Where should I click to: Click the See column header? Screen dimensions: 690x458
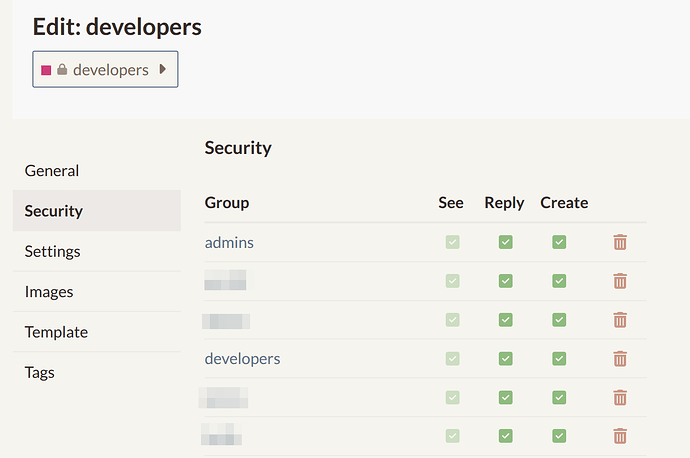tap(451, 203)
